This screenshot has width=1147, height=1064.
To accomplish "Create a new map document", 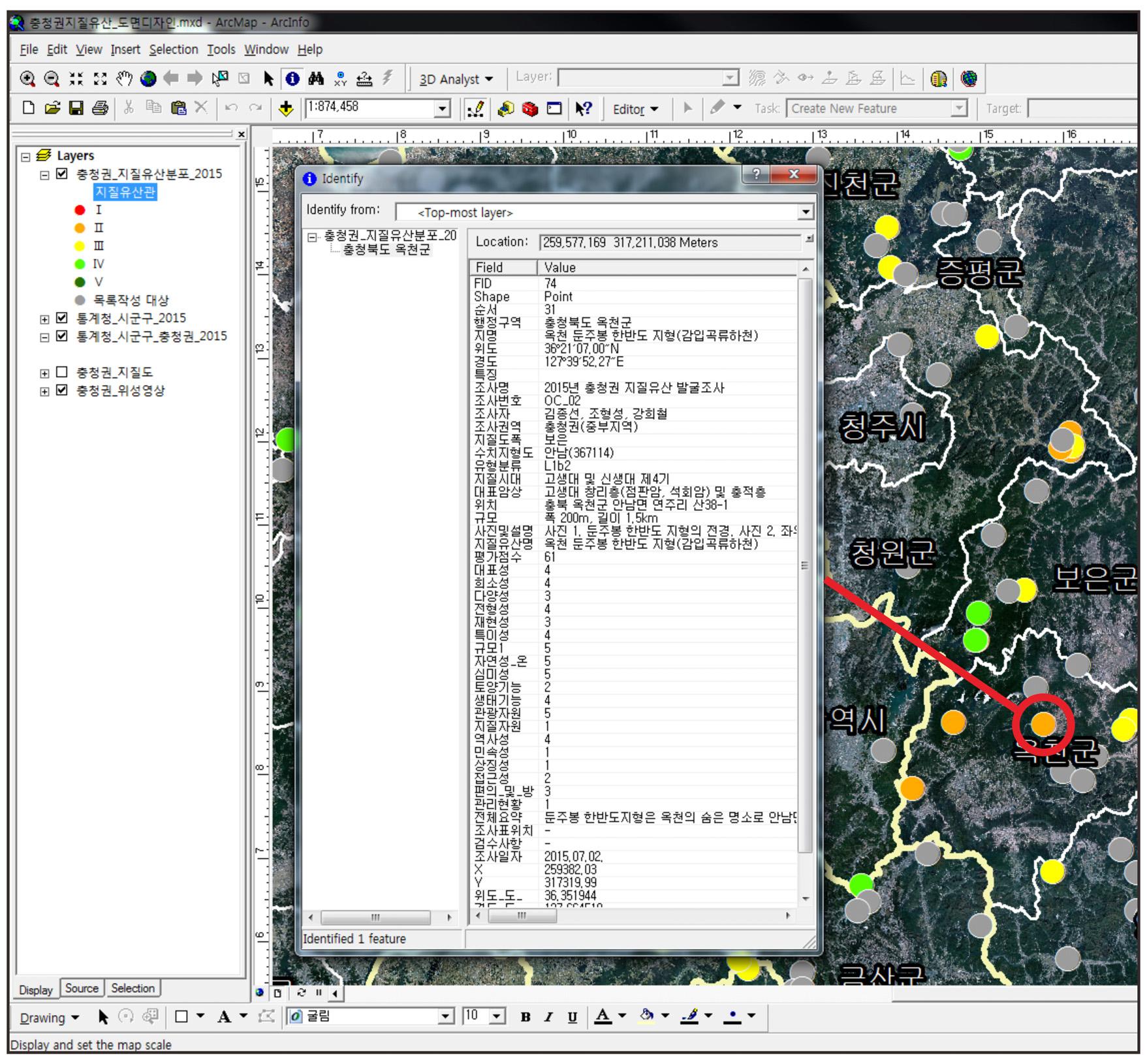I will 28,108.
